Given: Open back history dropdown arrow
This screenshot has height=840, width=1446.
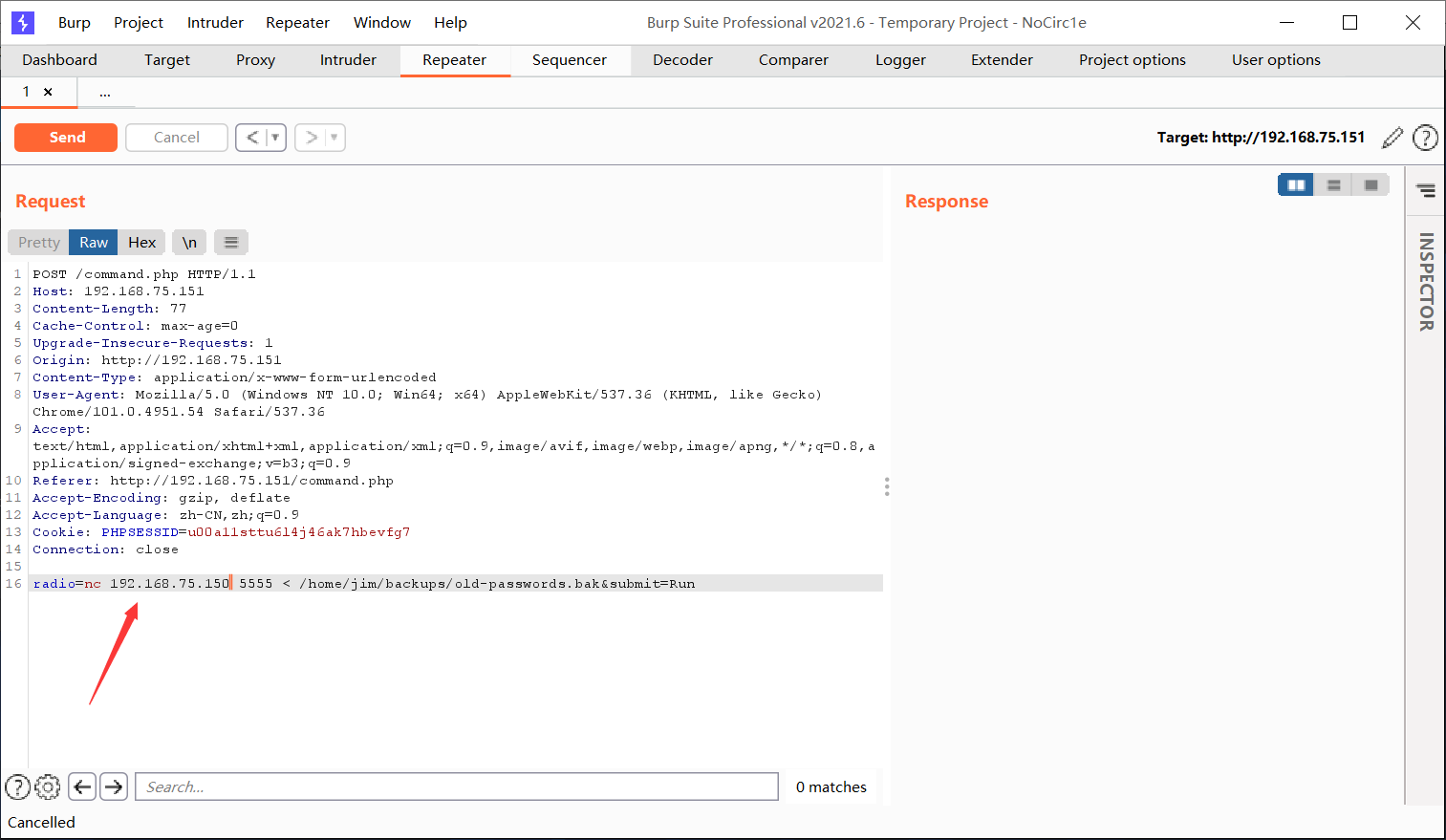Looking at the screenshot, I should pos(275,138).
